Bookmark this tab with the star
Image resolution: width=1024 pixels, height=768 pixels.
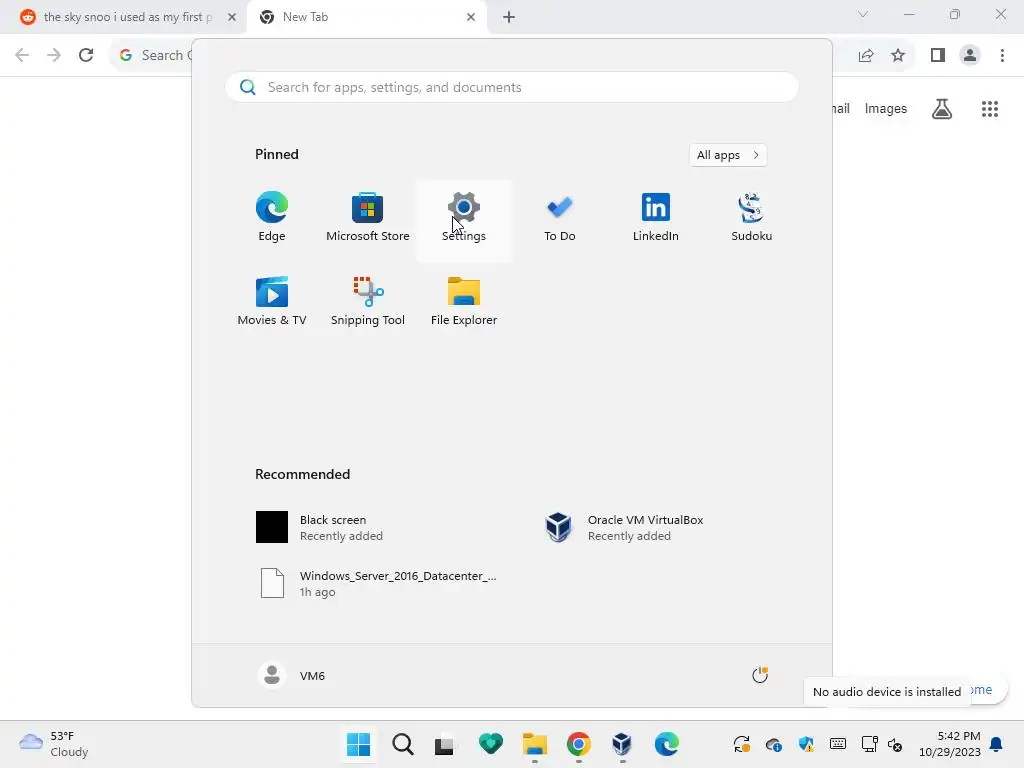[898, 55]
